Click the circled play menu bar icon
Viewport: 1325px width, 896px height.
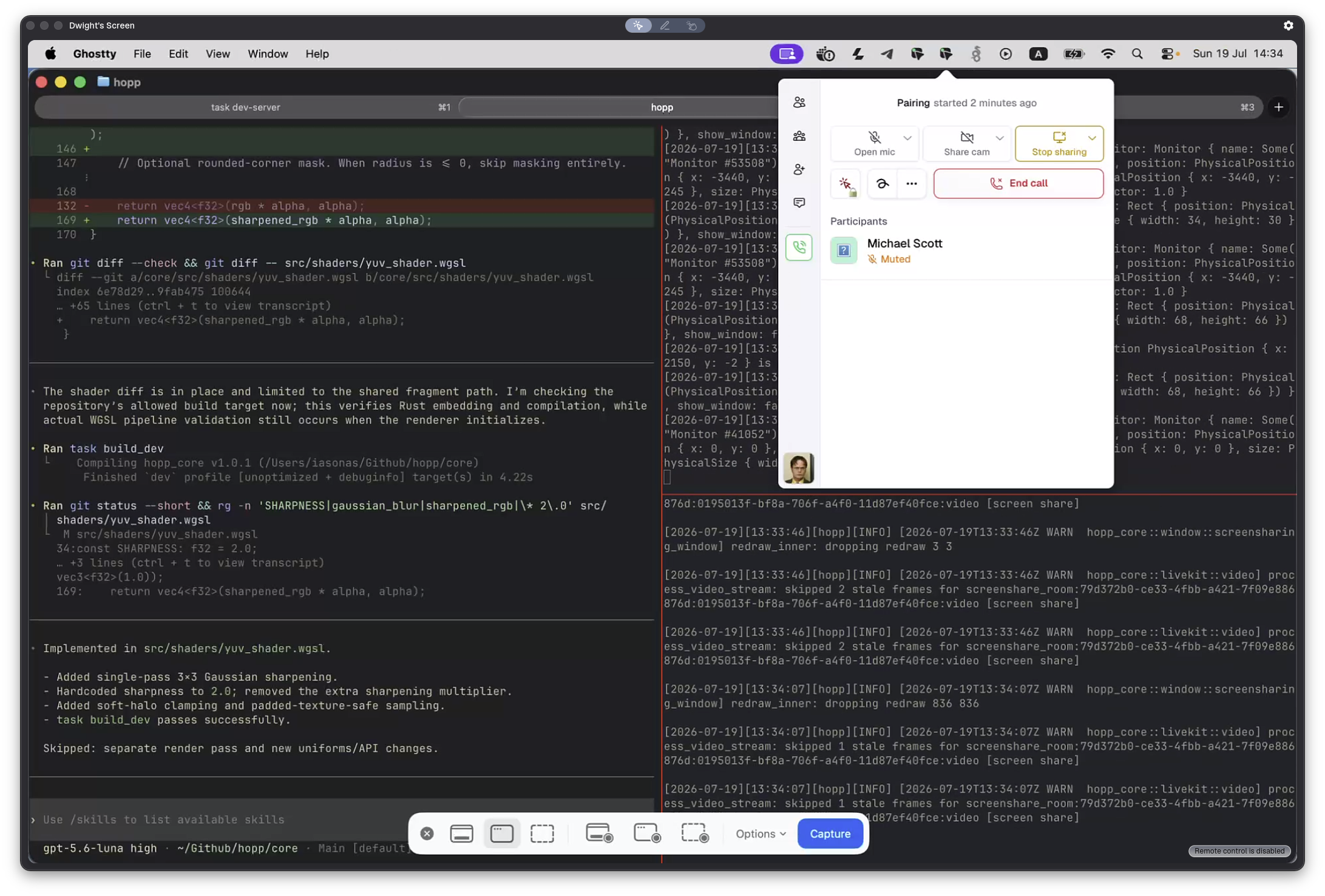(x=1005, y=54)
